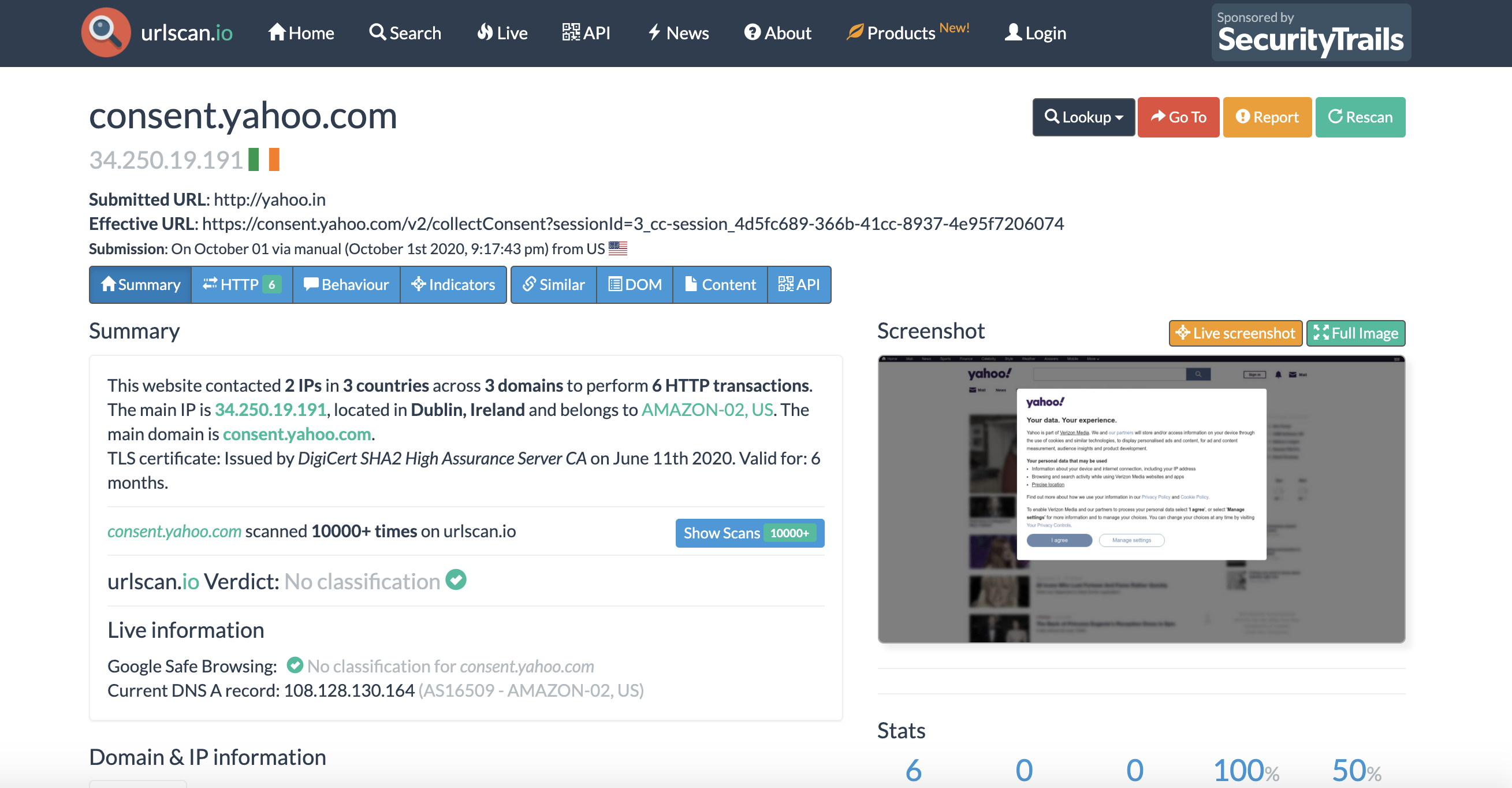Viewport: 1512px width, 788px height.
Task: Click the green checkmark verdict icon
Action: [x=456, y=581]
